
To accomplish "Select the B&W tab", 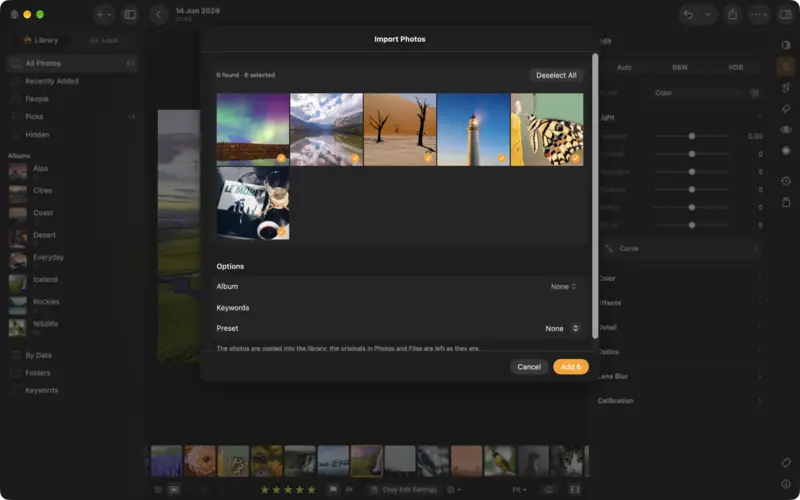I will [680, 67].
